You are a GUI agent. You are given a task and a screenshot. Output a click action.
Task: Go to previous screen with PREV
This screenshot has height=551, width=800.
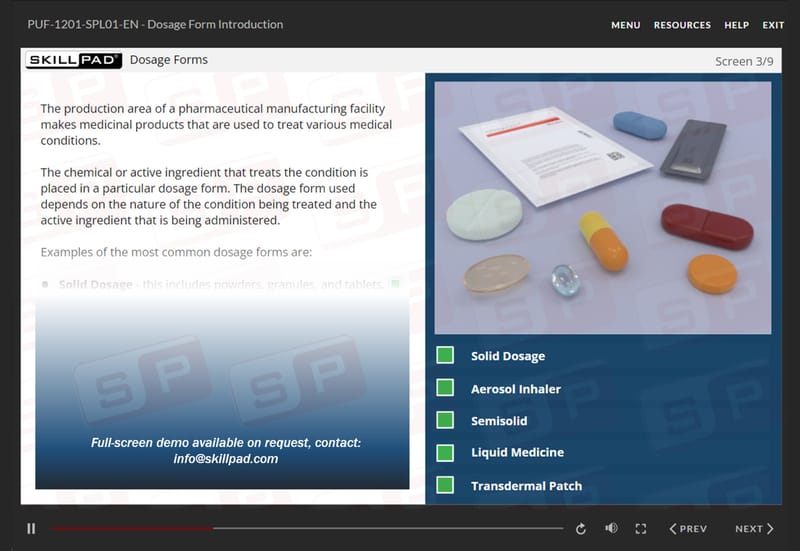(688, 529)
